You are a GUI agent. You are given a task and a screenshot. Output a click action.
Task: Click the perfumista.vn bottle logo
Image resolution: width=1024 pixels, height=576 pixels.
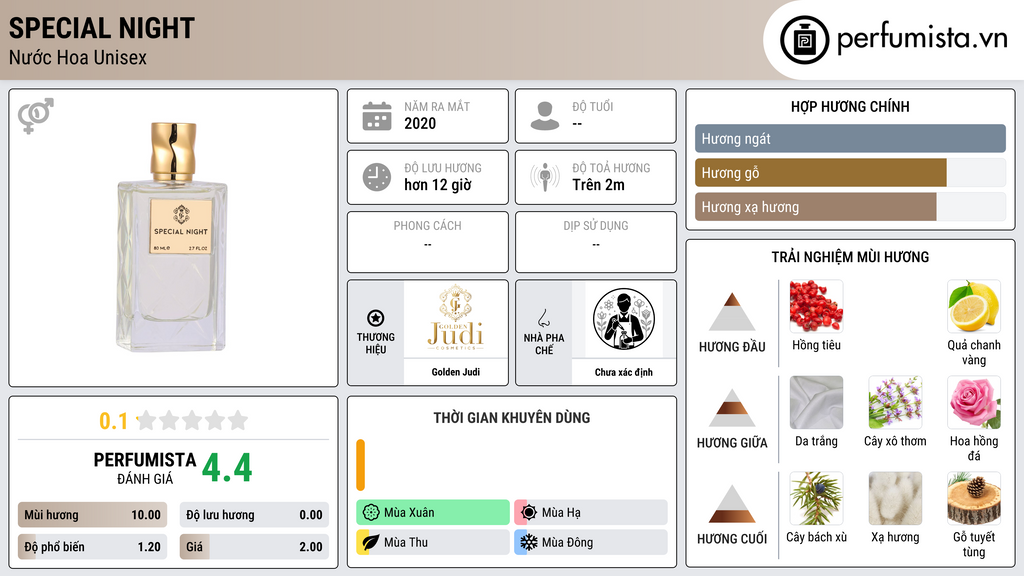tap(805, 40)
